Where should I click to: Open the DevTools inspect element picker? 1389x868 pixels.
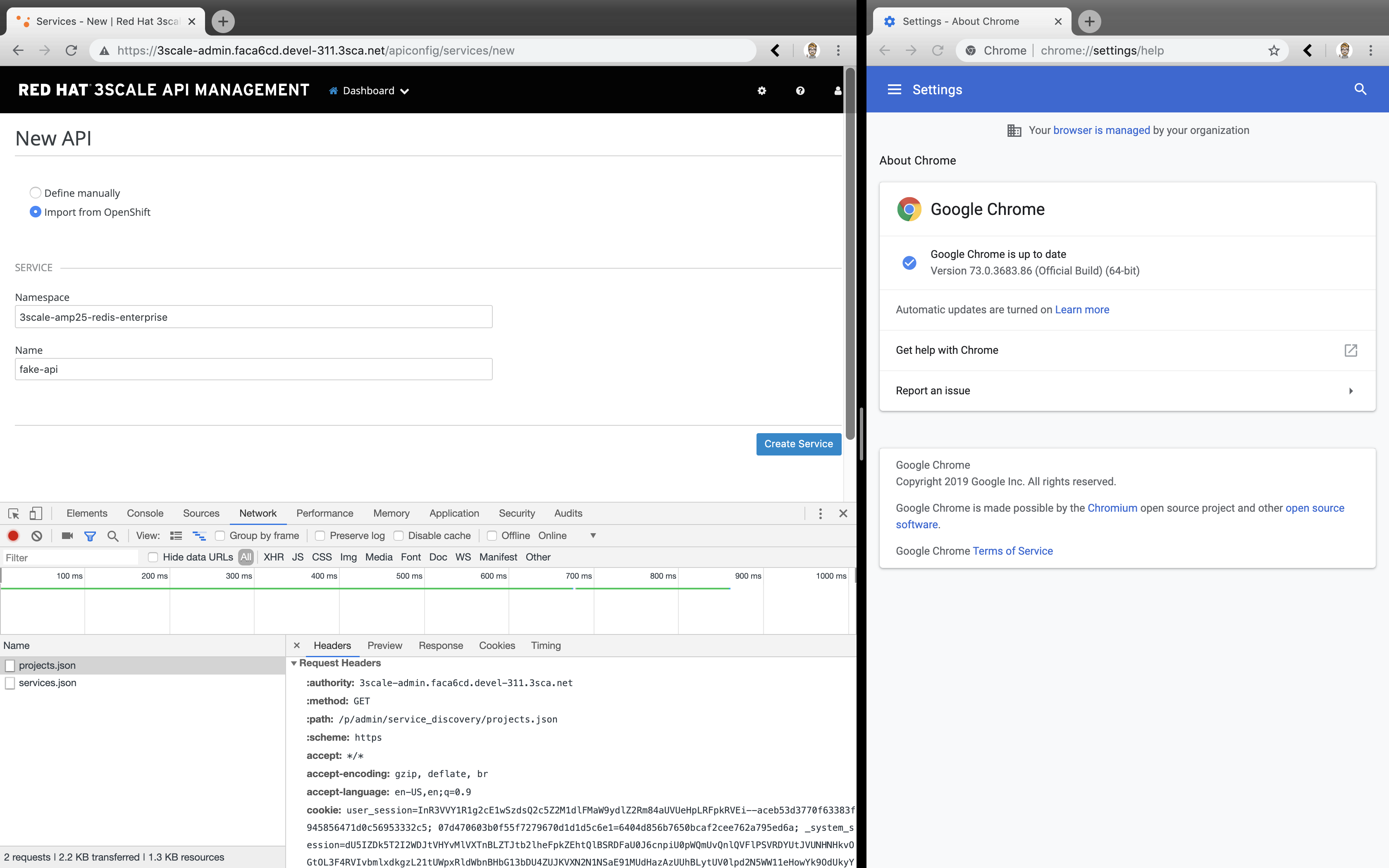[x=14, y=513]
